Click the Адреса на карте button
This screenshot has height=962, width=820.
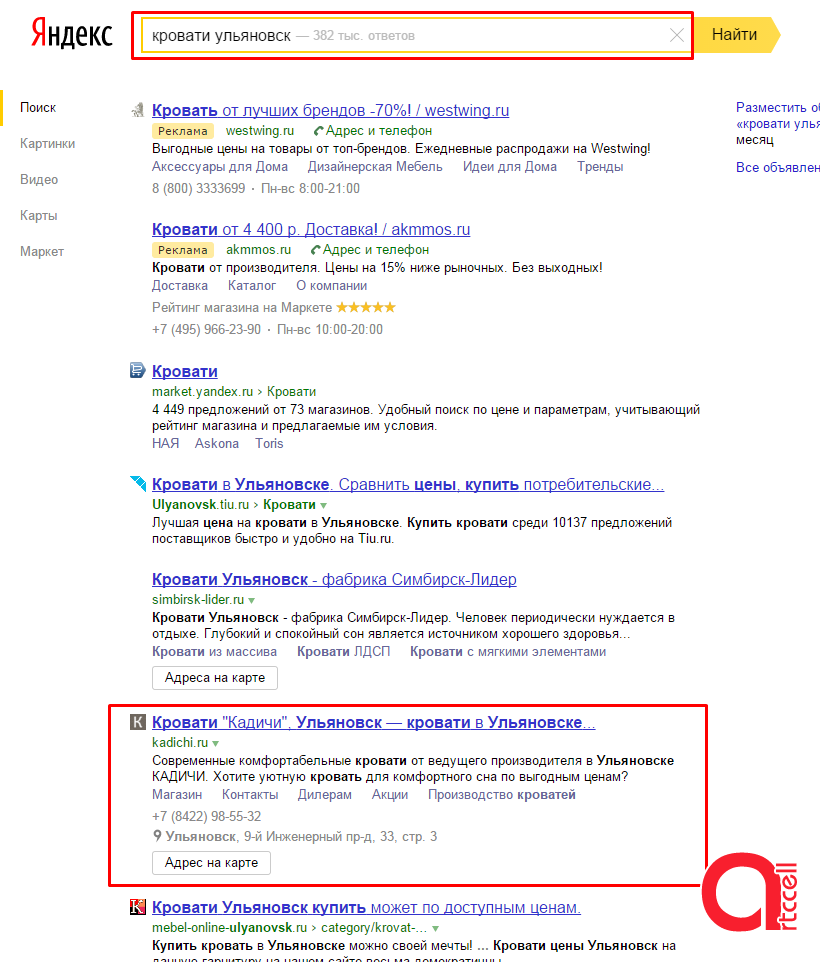(215, 678)
